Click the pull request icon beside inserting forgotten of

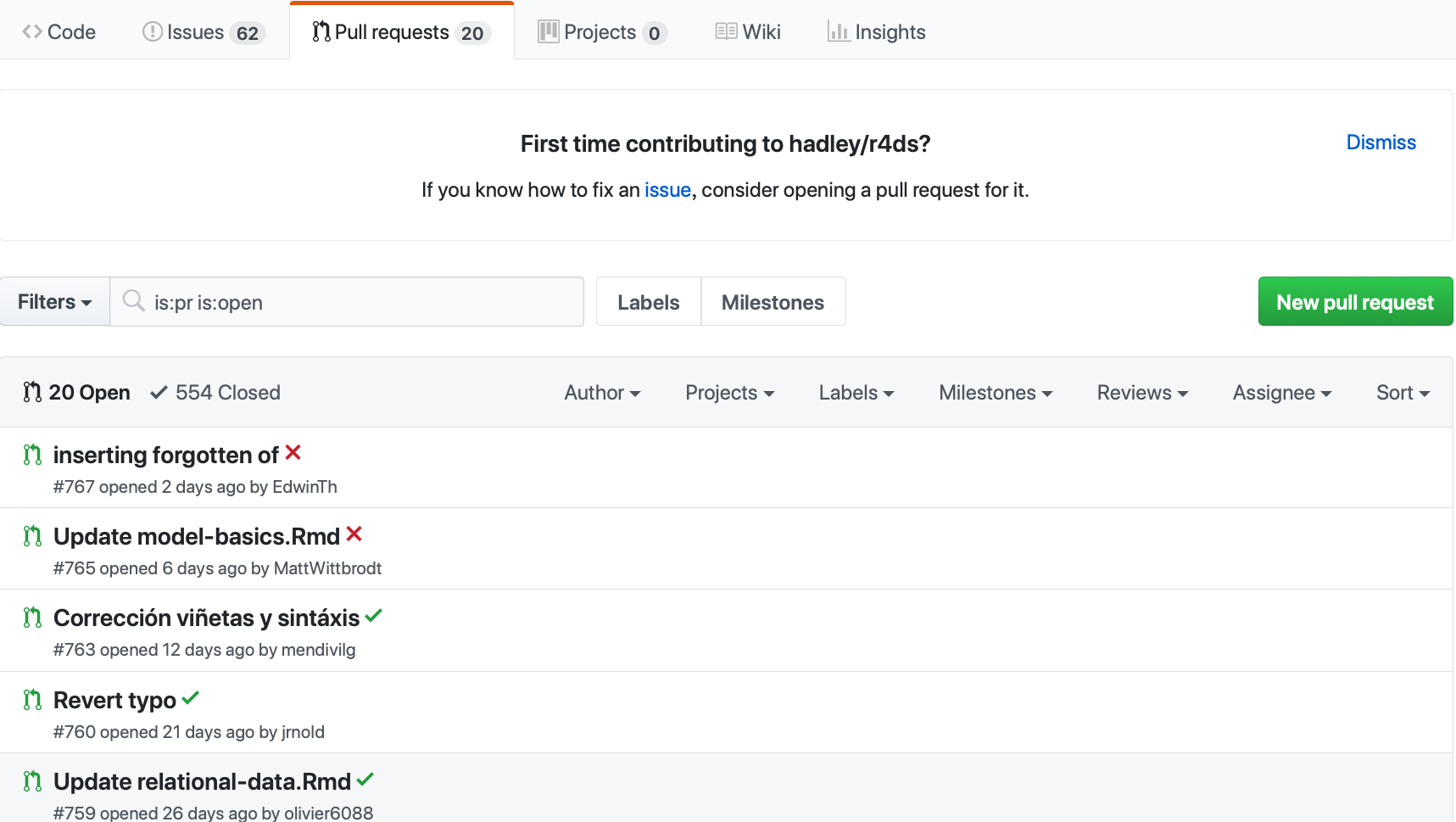(32, 456)
